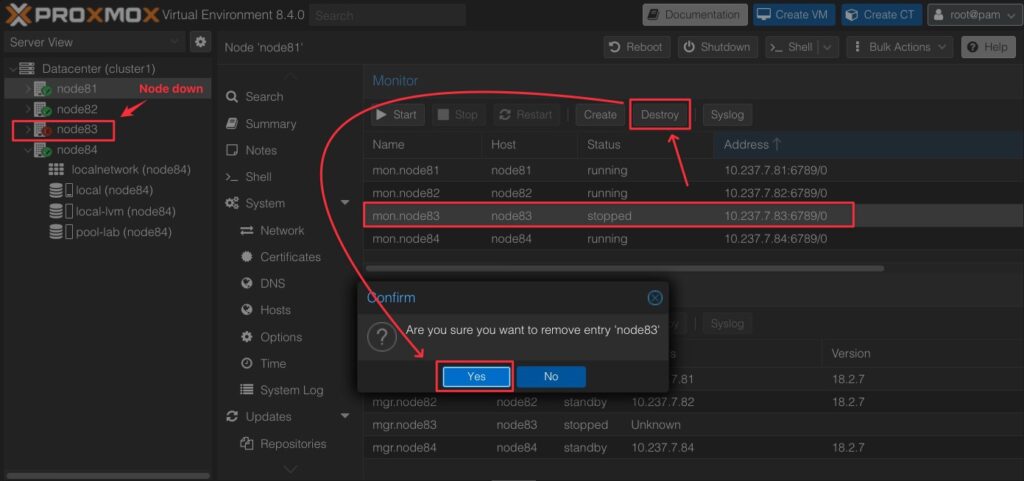Collapse the Updates section arrow
The width and height of the screenshot is (1024, 481).
[x=345, y=416]
